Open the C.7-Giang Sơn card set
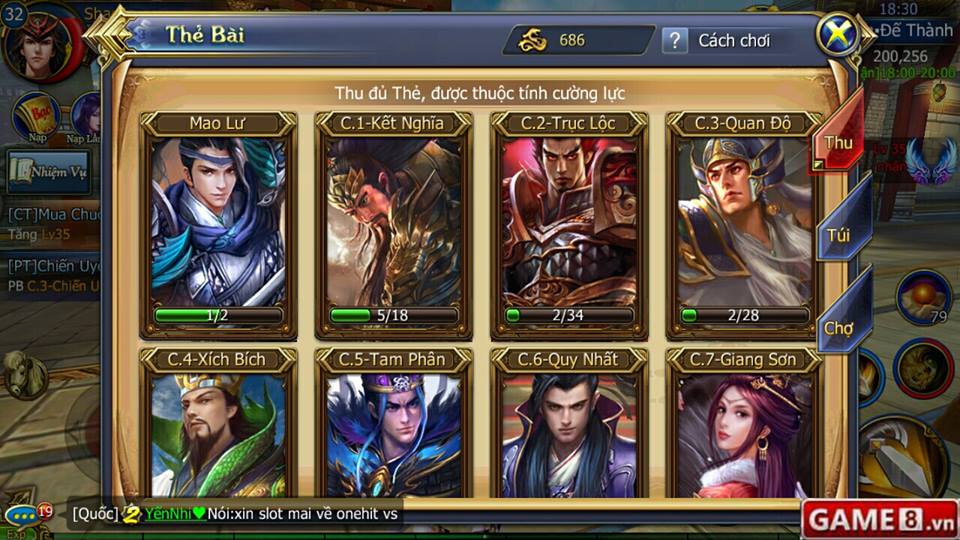 744,422
